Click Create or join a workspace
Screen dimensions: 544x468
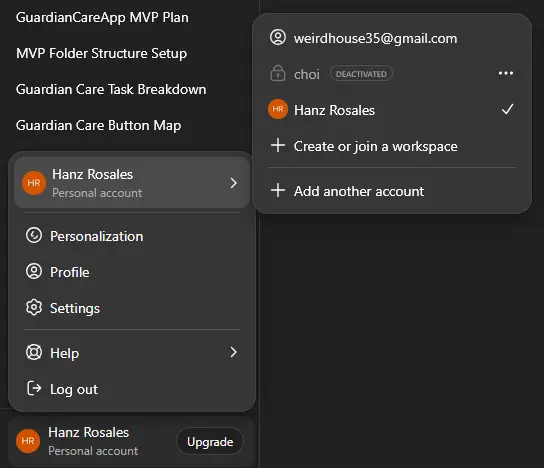392,146
